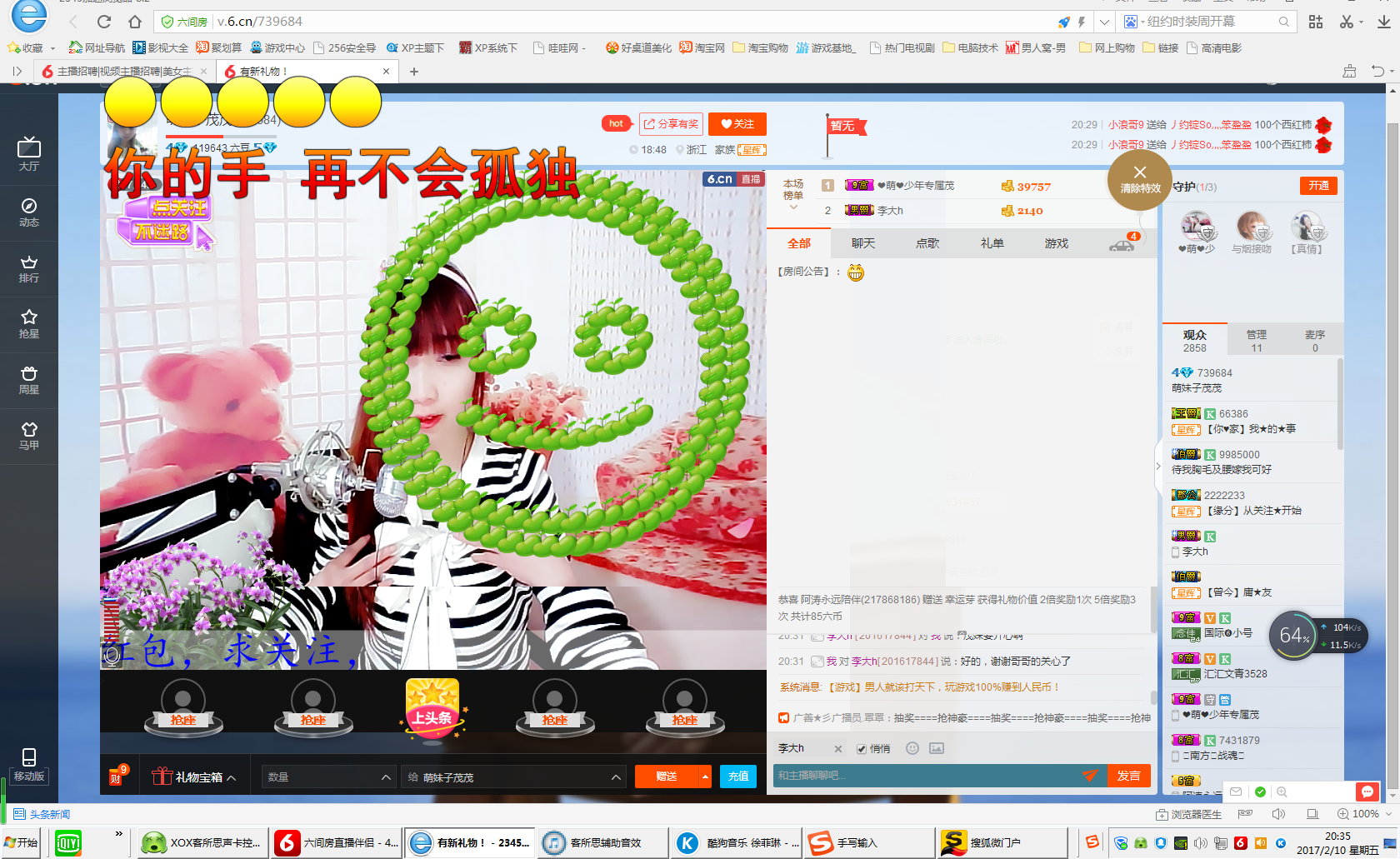Click the 发言 send message button
The height and width of the screenshot is (859, 1400).
[x=1129, y=776]
